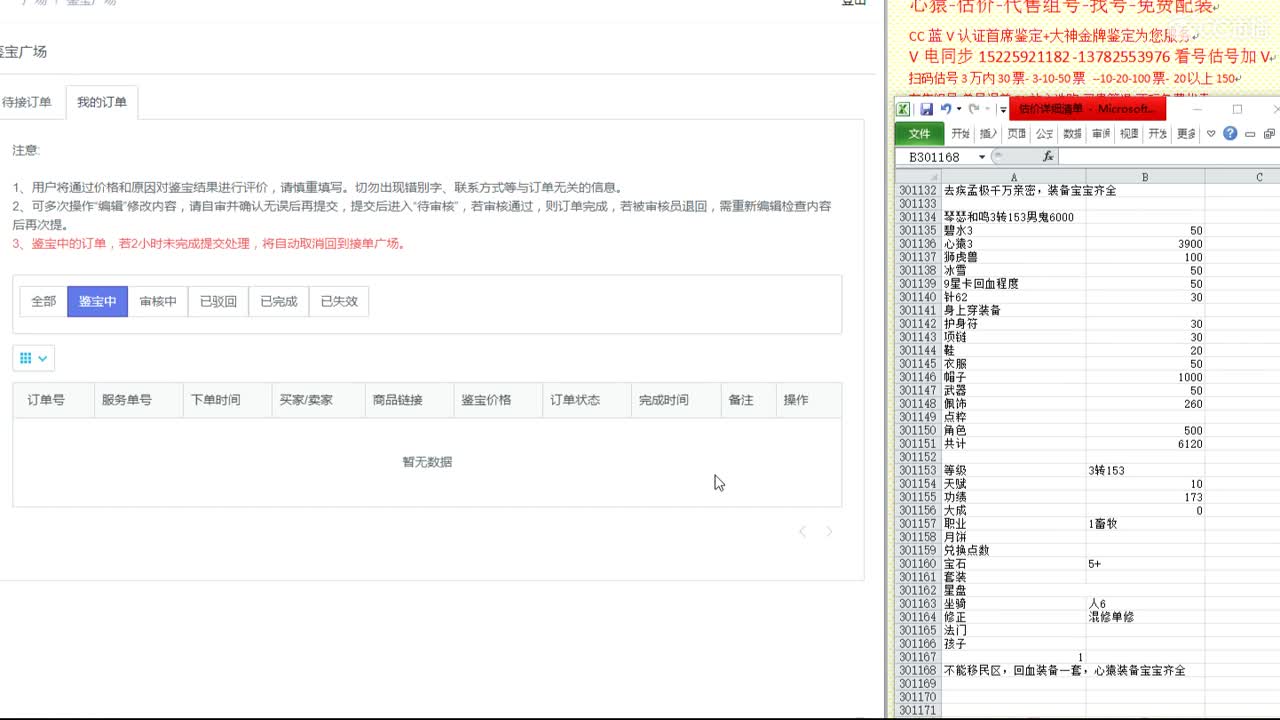The width and height of the screenshot is (1280, 720).
Task: Click the 备注 column header
Action: 748,400
